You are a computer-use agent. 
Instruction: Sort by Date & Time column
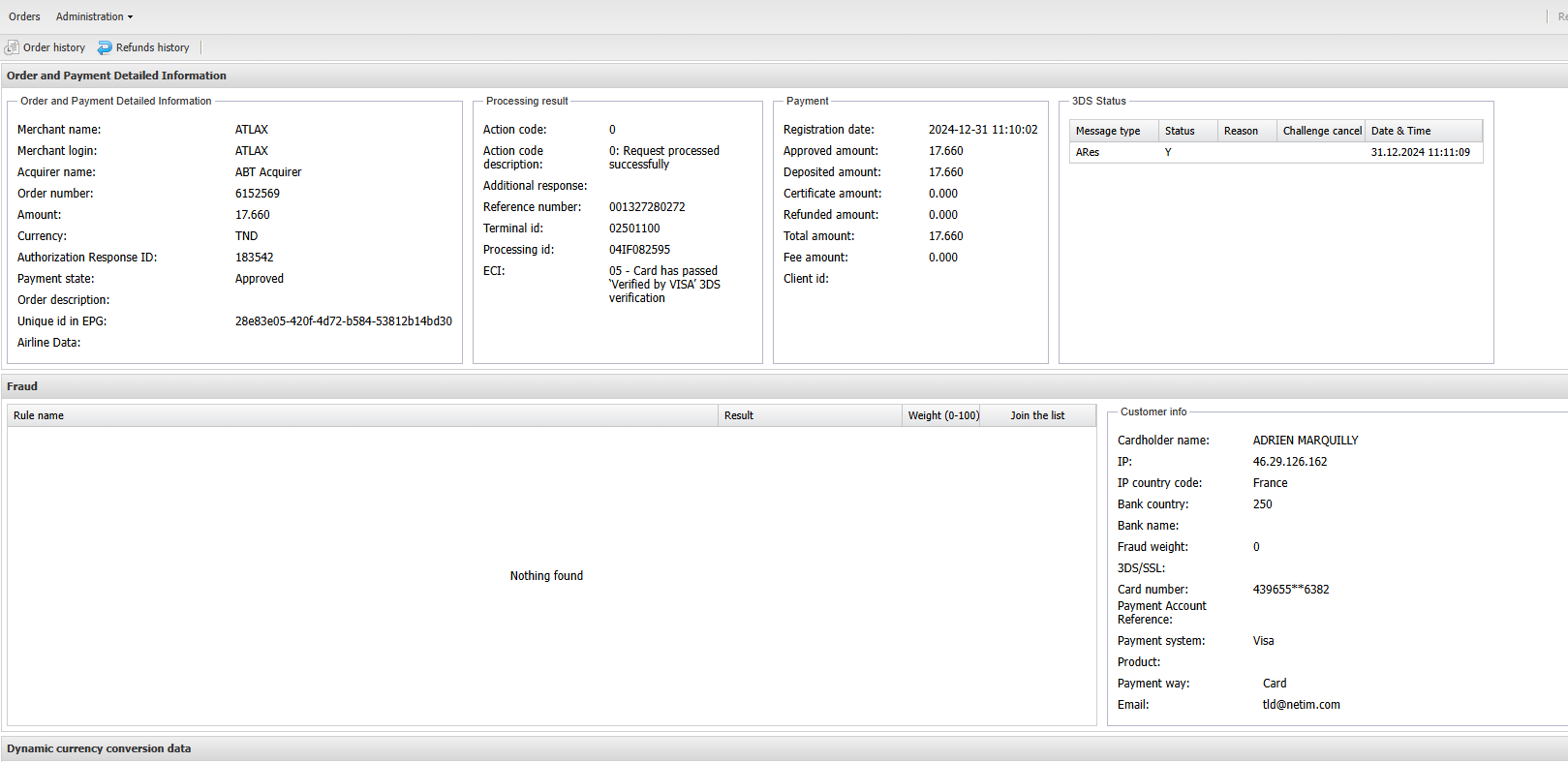coord(1400,131)
